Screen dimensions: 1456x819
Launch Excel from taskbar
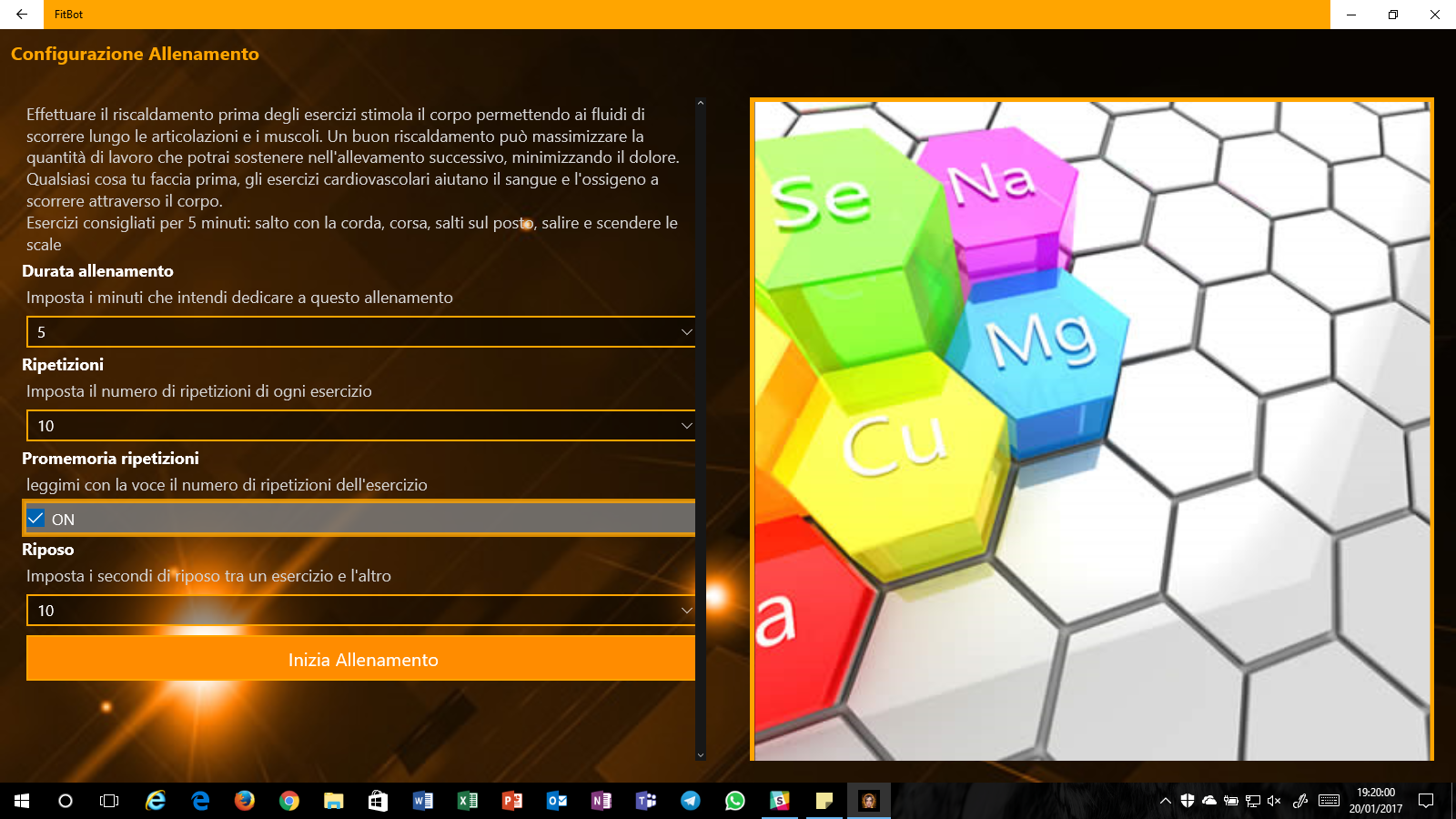(x=468, y=801)
